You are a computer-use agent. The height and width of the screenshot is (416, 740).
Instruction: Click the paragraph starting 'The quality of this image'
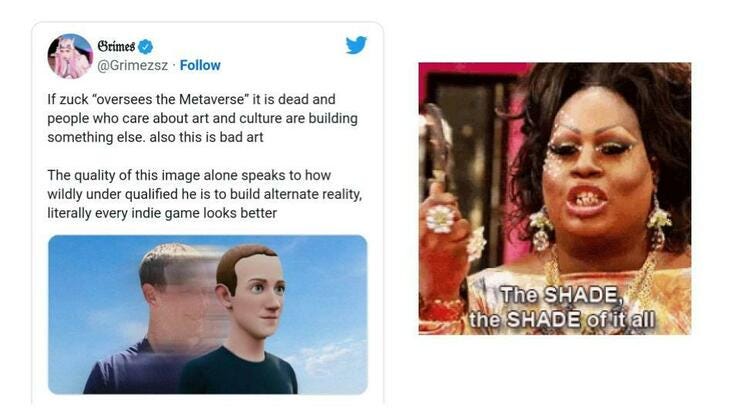(x=204, y=194)
